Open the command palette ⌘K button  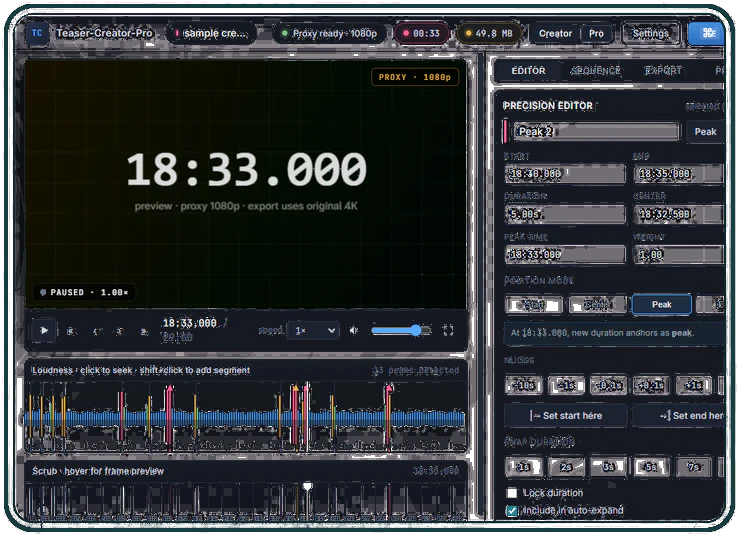coord(707,33)
